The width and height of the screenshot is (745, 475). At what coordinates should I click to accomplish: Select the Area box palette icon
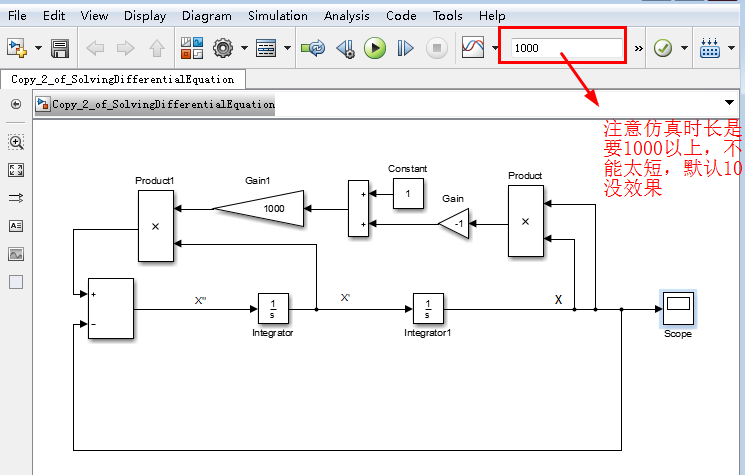(x=16, y=282)
